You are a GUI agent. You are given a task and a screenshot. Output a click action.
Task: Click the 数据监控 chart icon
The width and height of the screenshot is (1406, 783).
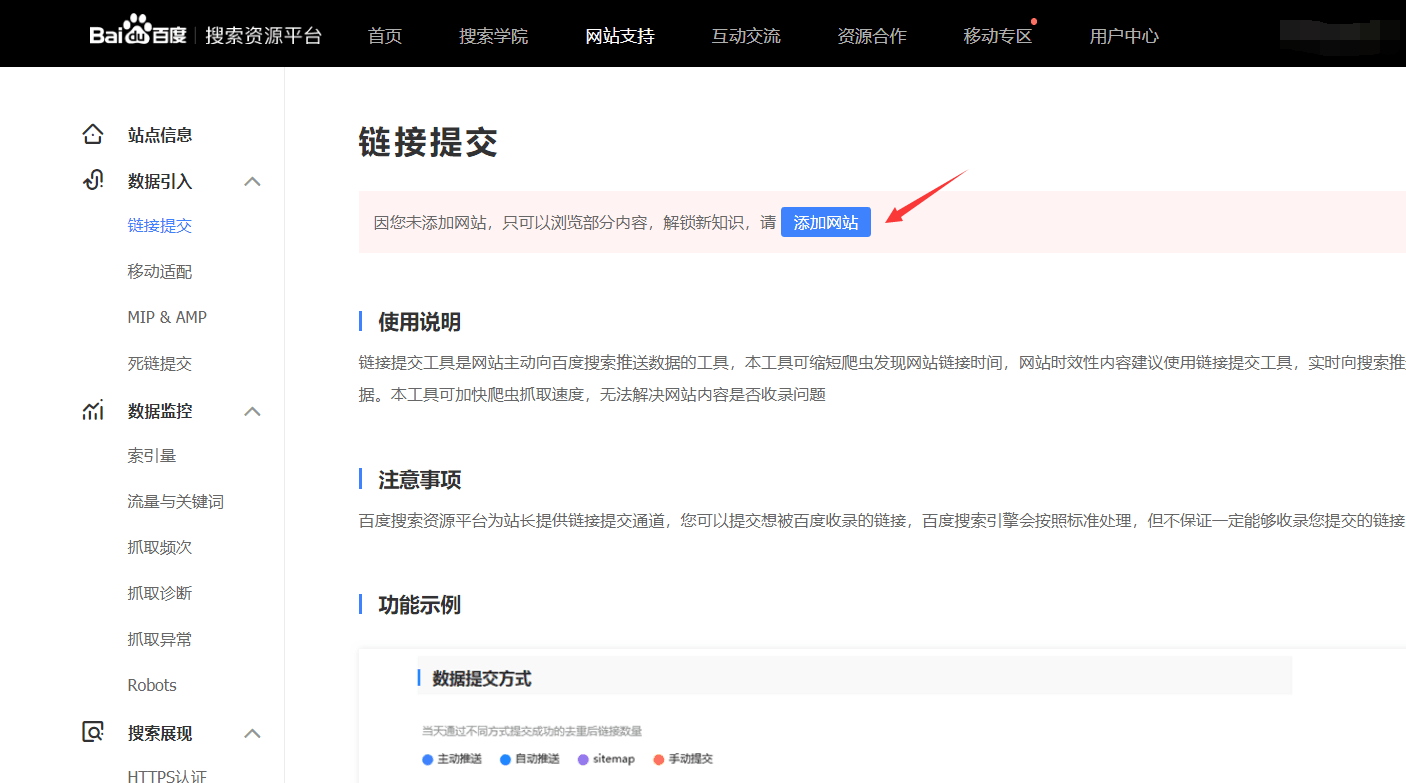93,410
